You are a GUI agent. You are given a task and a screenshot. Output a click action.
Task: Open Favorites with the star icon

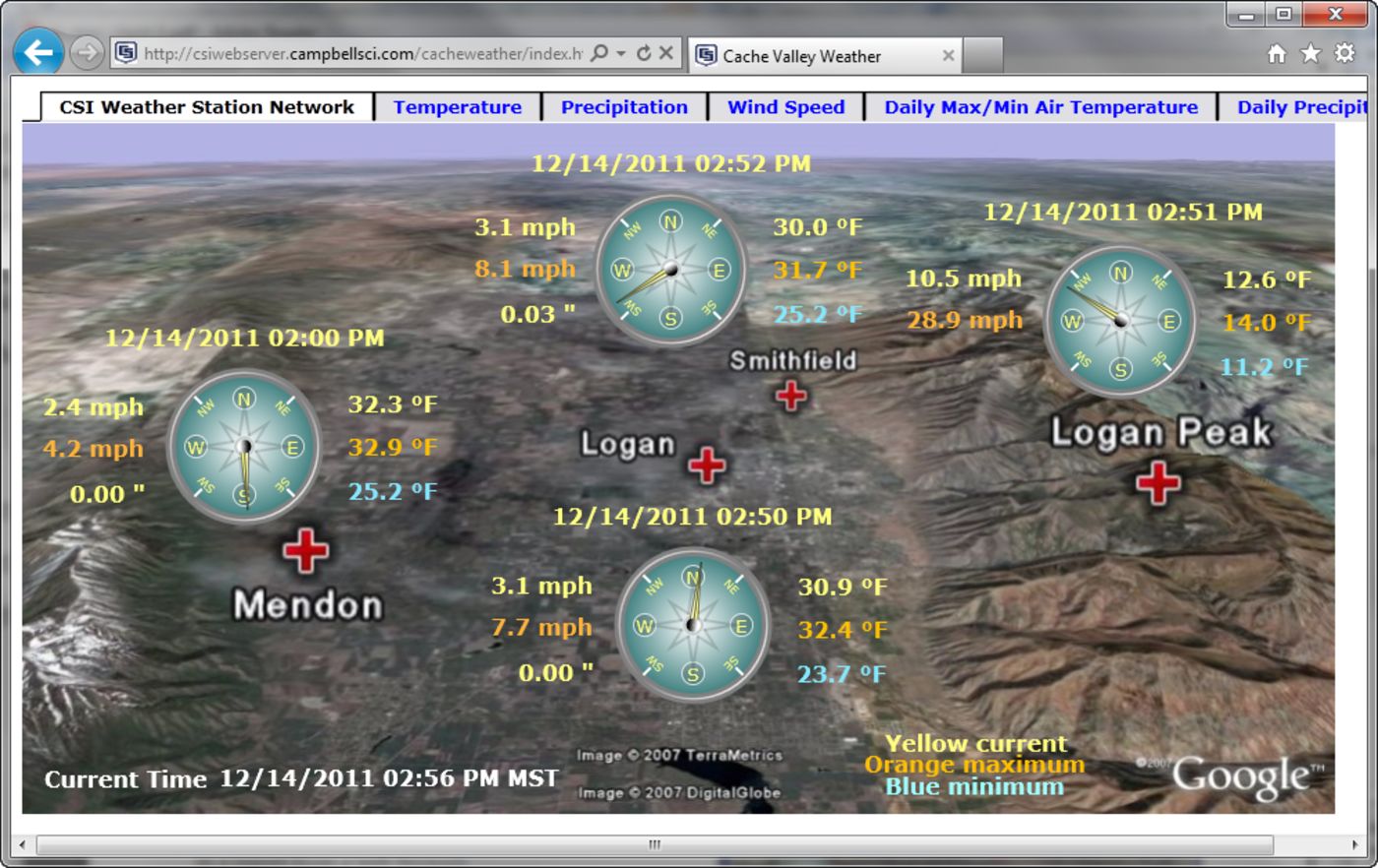coord(1310,54)
